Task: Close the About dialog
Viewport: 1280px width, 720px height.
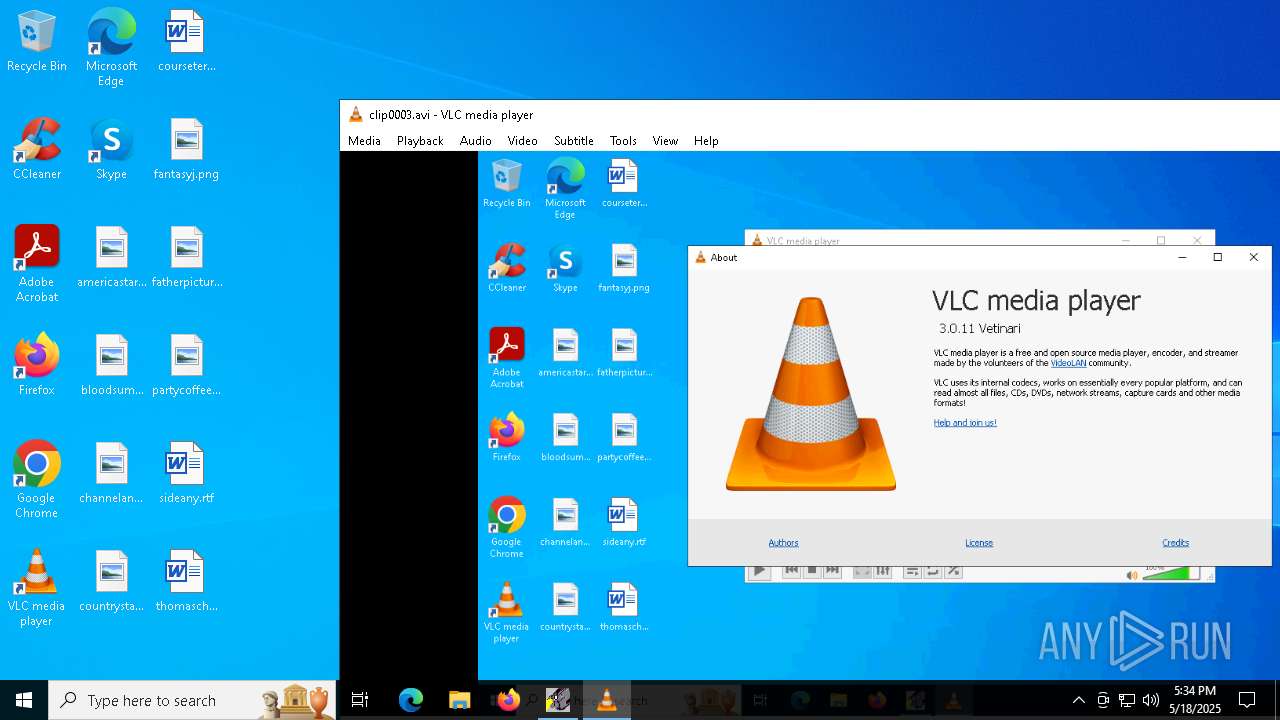Action: point(1254,257)
